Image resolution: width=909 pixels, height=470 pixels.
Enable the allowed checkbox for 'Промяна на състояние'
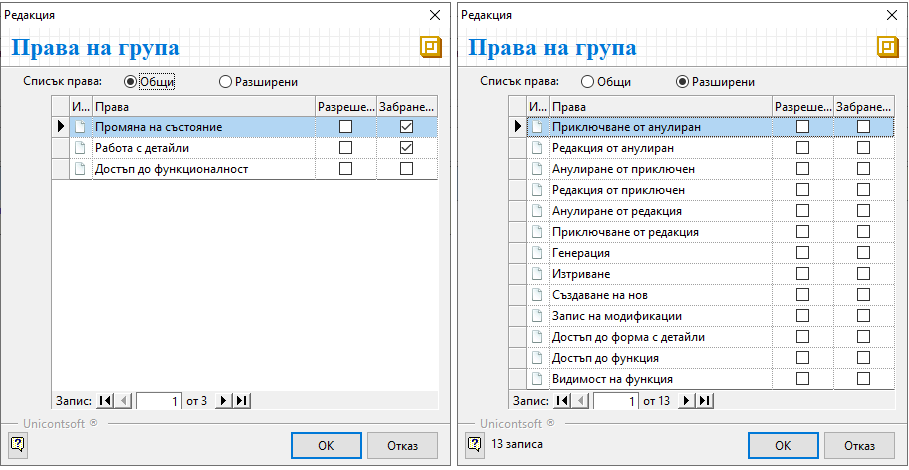pos(345,127)
